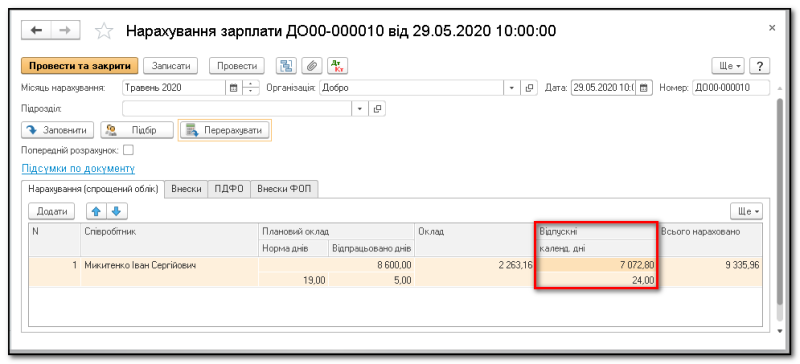The height and width of the screenshot is (364, 800).
Task: Go back with the left arrow button
Action: click(x=36, y=31)
